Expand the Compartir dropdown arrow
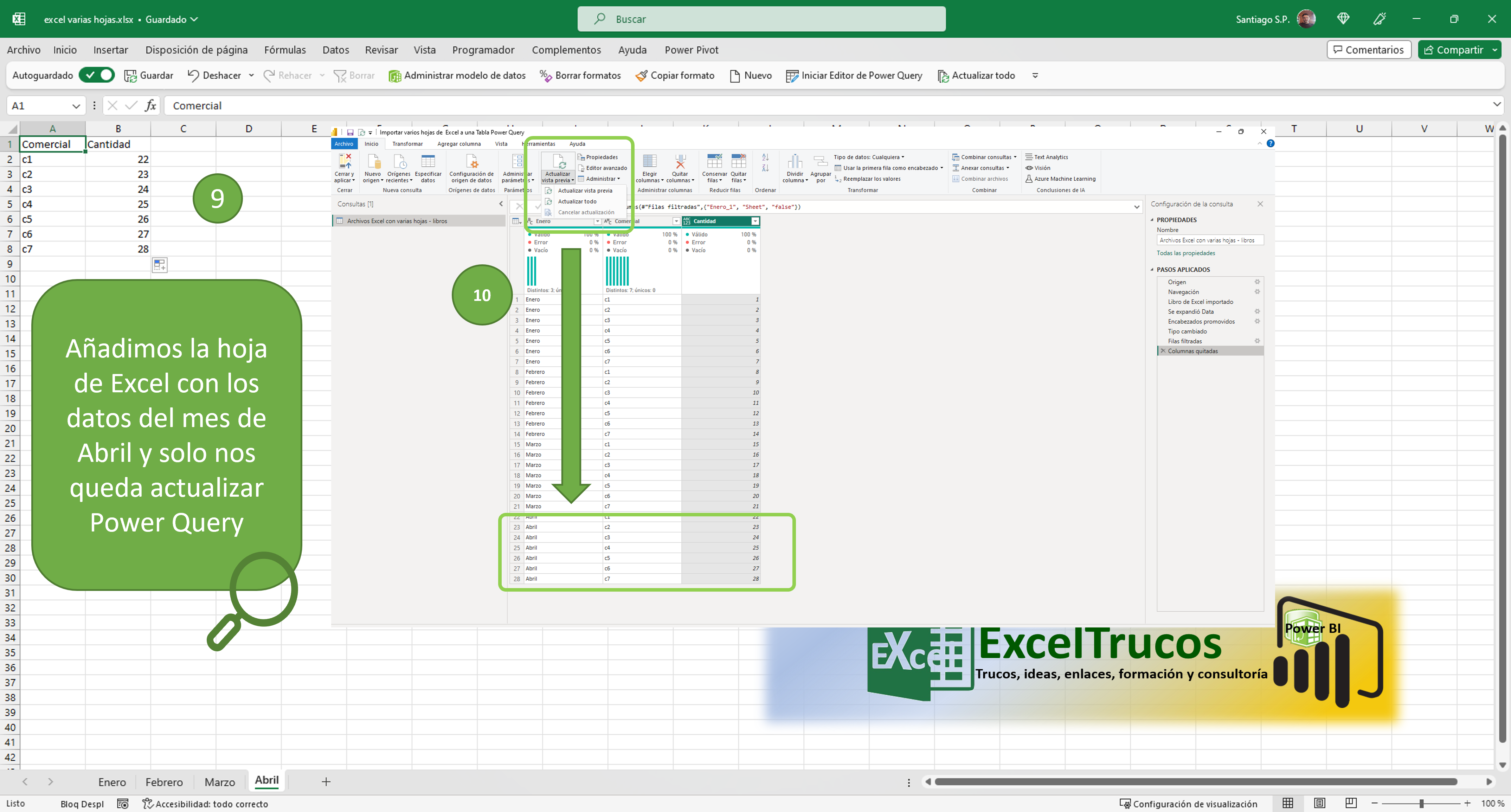The image size is (1511, 812). pyautogui.click(x=1494, y=50)
